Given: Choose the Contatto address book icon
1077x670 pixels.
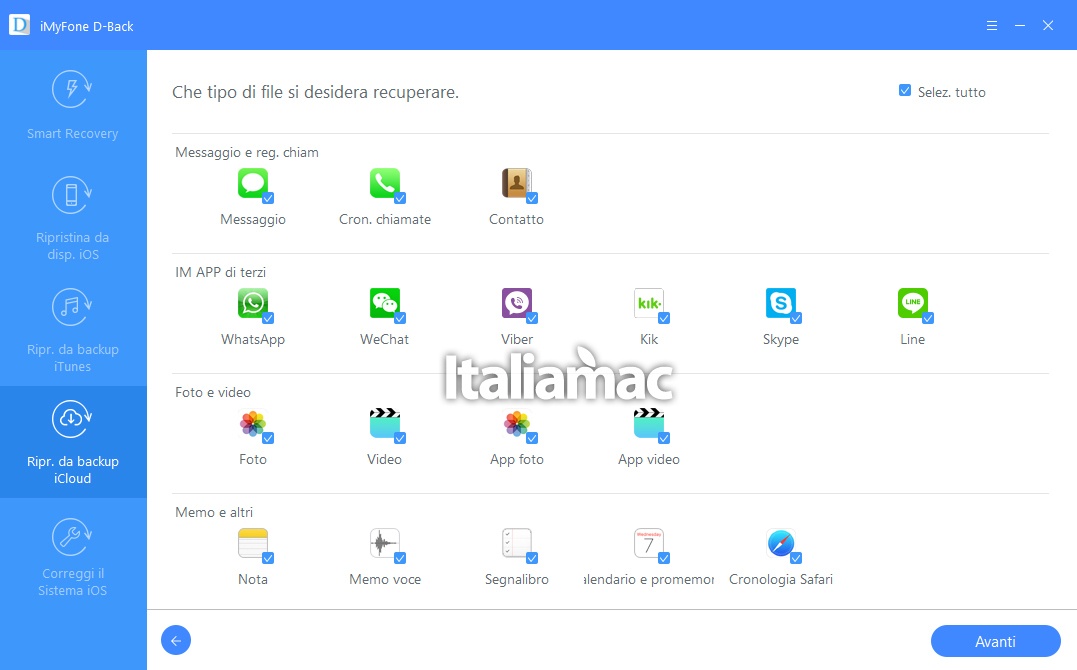Looking at the screenshot, I should (517, 183).
